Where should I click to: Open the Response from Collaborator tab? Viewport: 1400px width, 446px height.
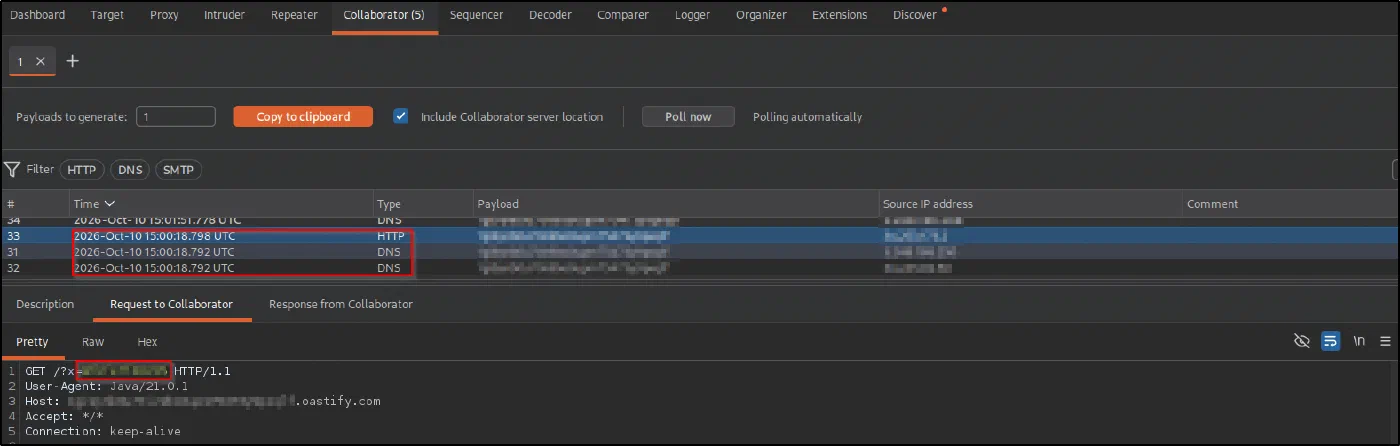click(341, 304)
